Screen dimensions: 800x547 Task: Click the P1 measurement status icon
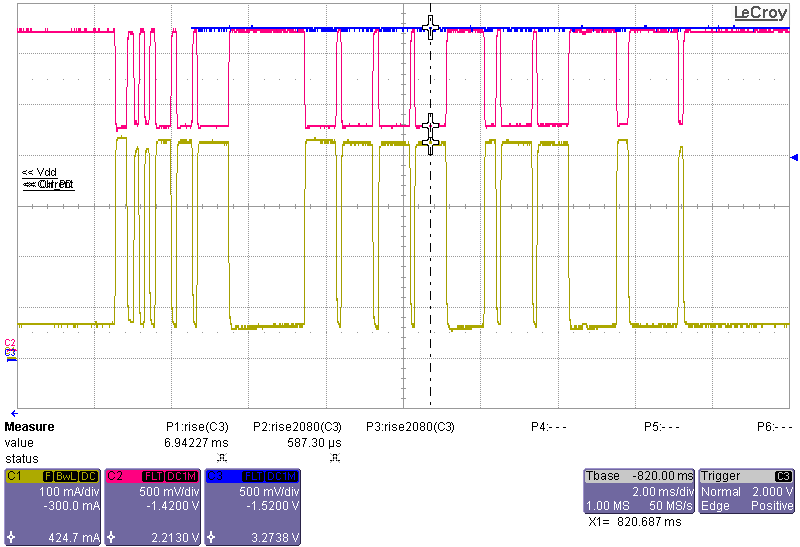click(222, 457)
